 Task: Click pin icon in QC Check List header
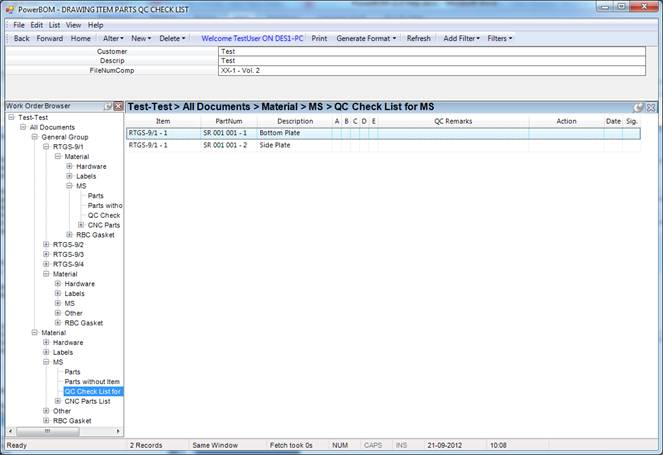coord(639,107)
